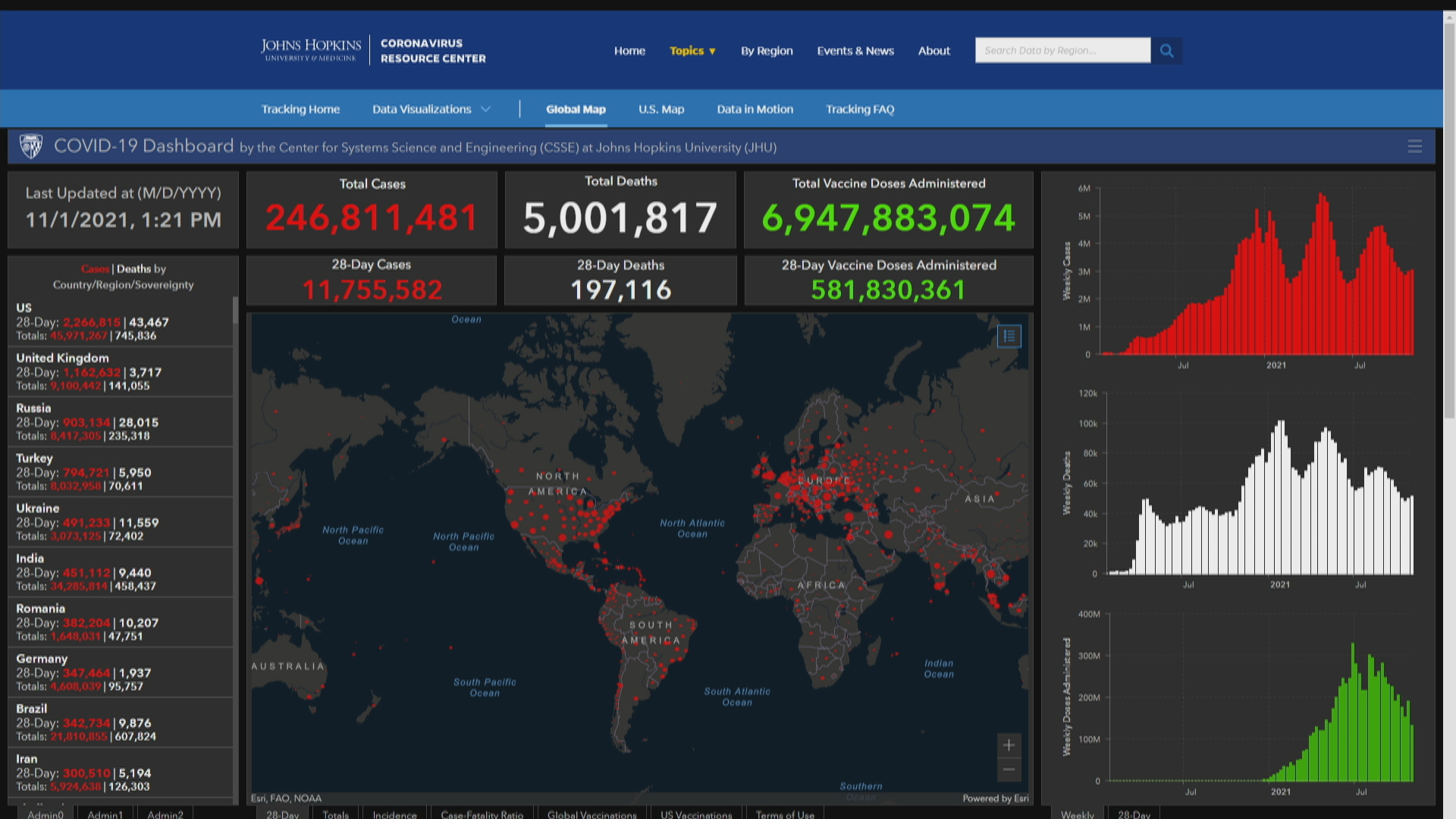
Task: Select the Germany row
Action: point(120,672)
